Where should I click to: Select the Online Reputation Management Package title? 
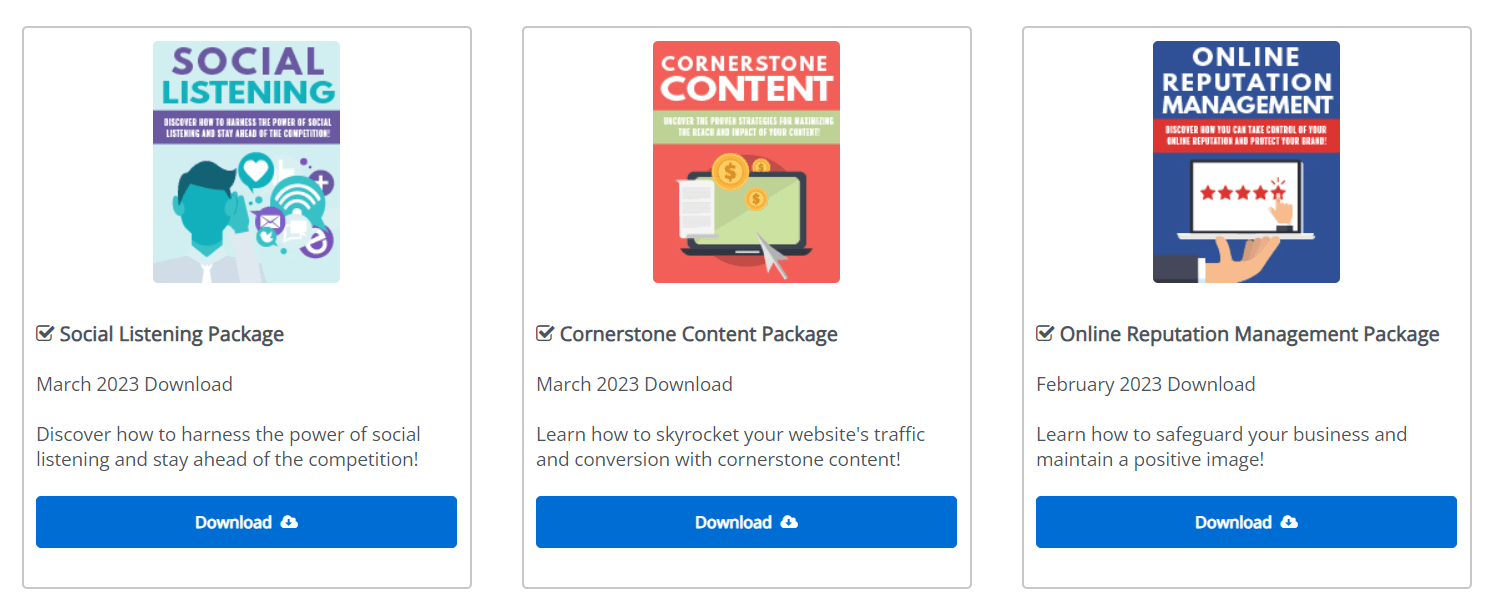pyautogui.click(x=1249, y=334)
